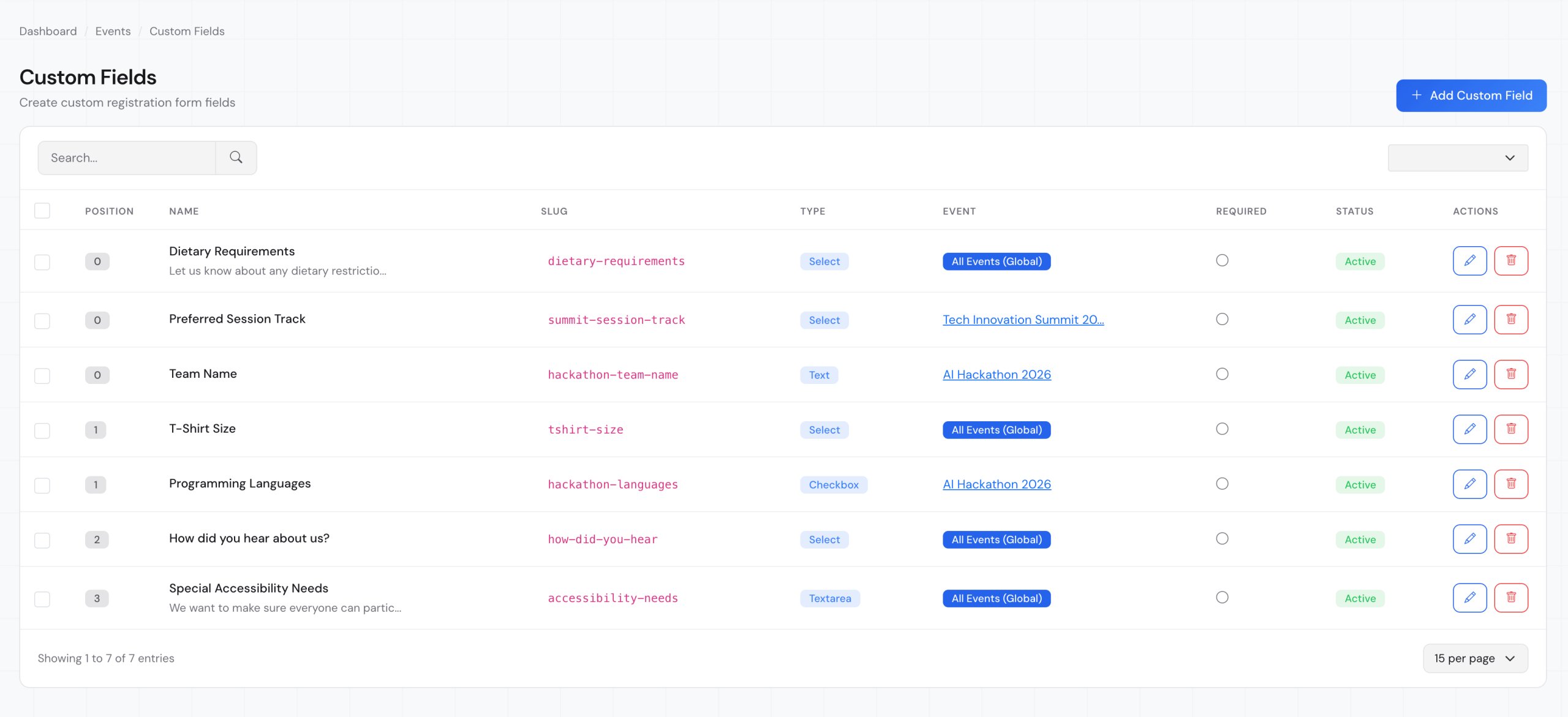Delete the Preferred Session Track field
The image size is (1568, 717).
(1510, 320)
